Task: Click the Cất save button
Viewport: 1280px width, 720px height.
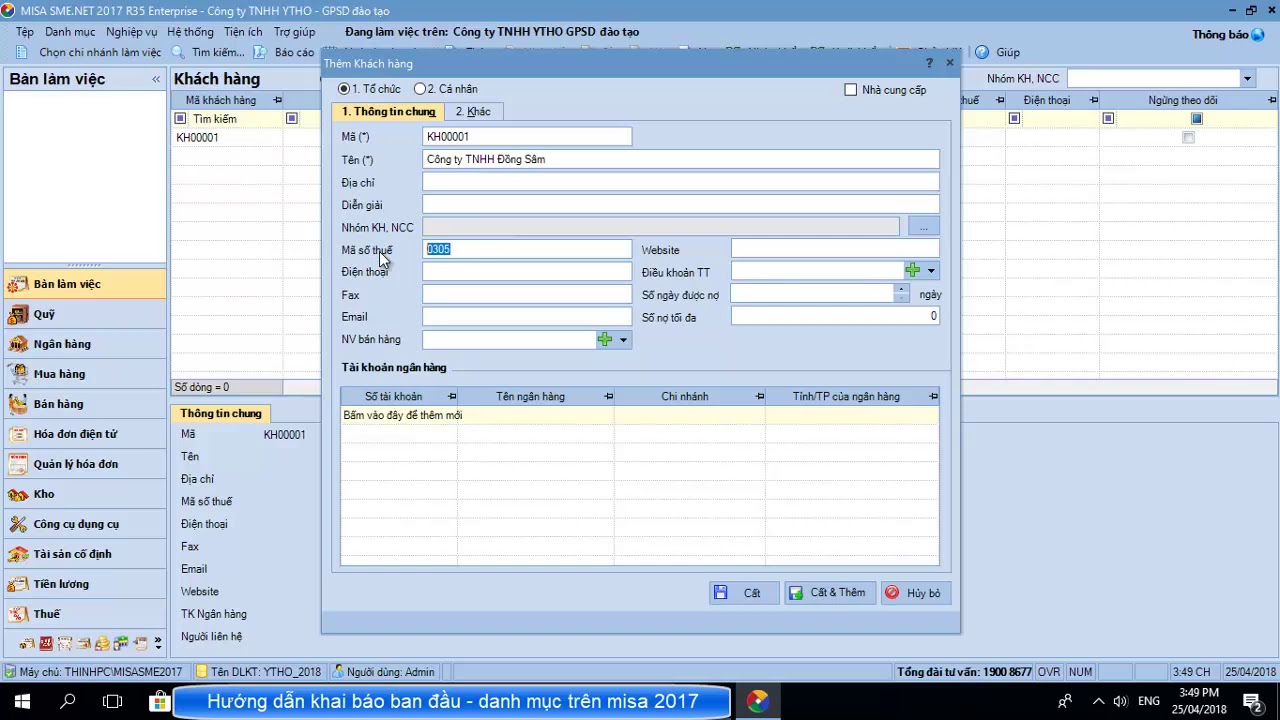Action: point(743,593)
